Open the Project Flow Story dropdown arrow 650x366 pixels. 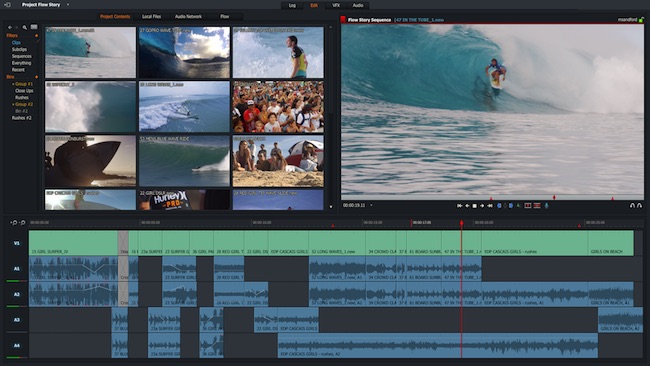coord(68,5)
